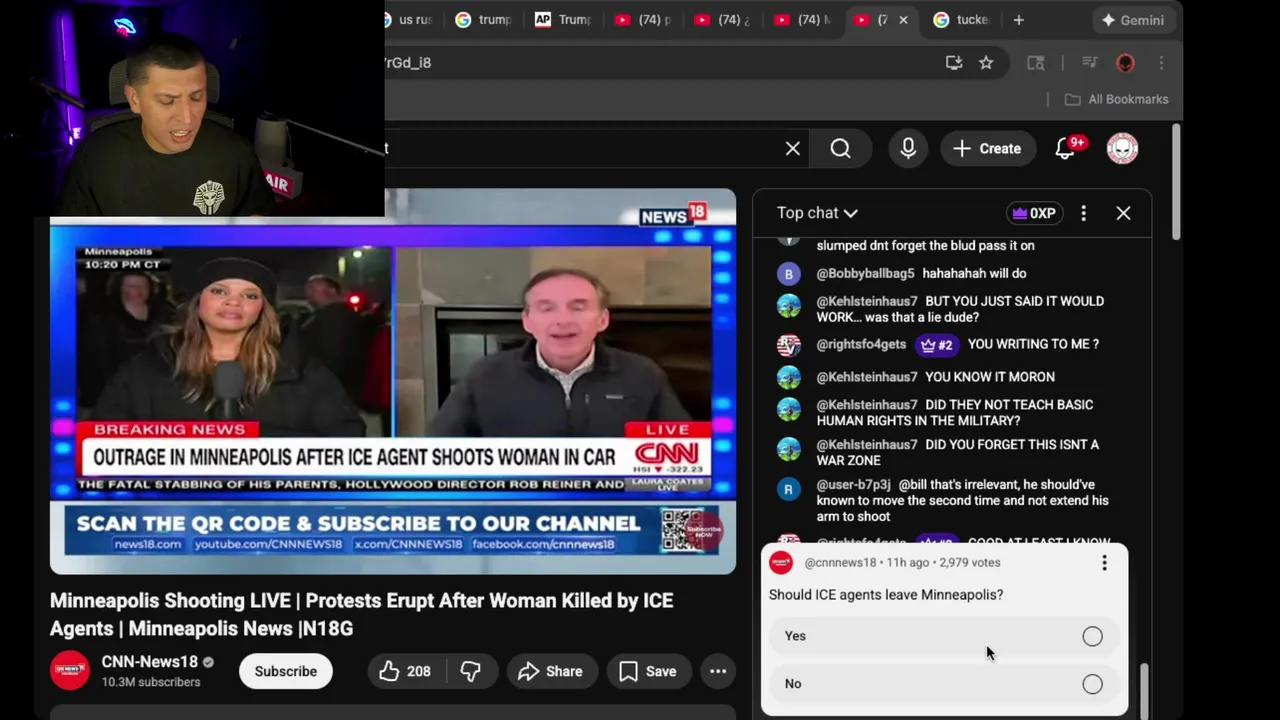Share the Minneapolis Shooting video
The height and width of the screenshot is (720, 1280).
coord(550,671)
